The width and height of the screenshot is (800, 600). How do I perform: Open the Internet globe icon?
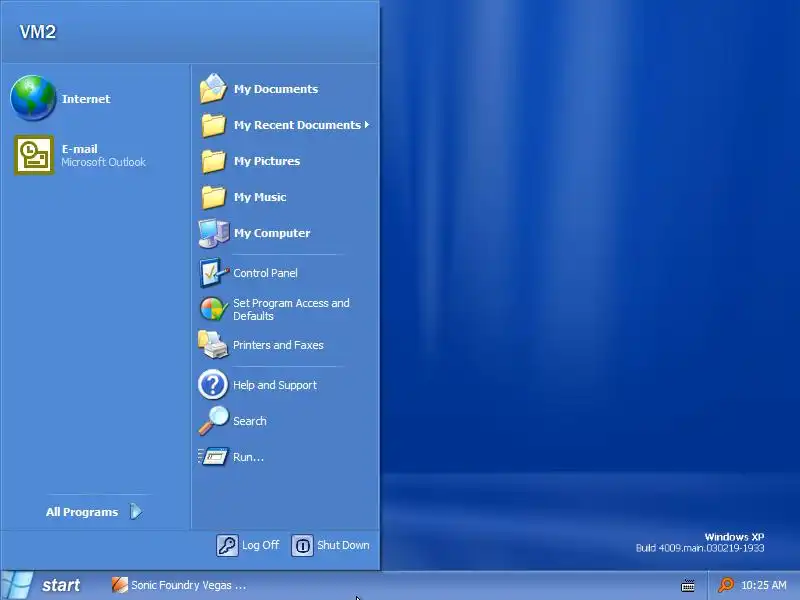33,98
